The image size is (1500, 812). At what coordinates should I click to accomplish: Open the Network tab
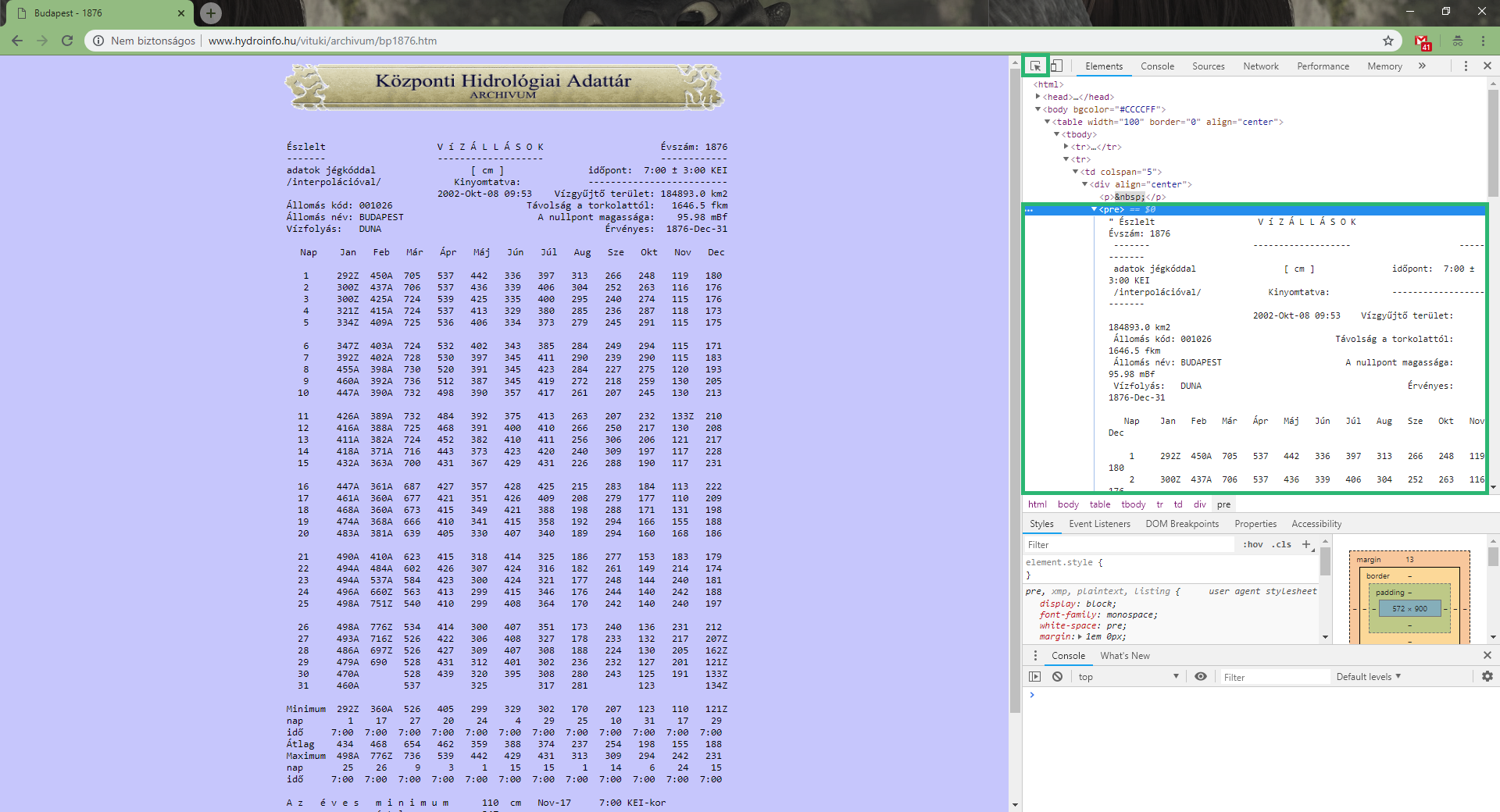pyautogui.click(x=1261, y=66)
